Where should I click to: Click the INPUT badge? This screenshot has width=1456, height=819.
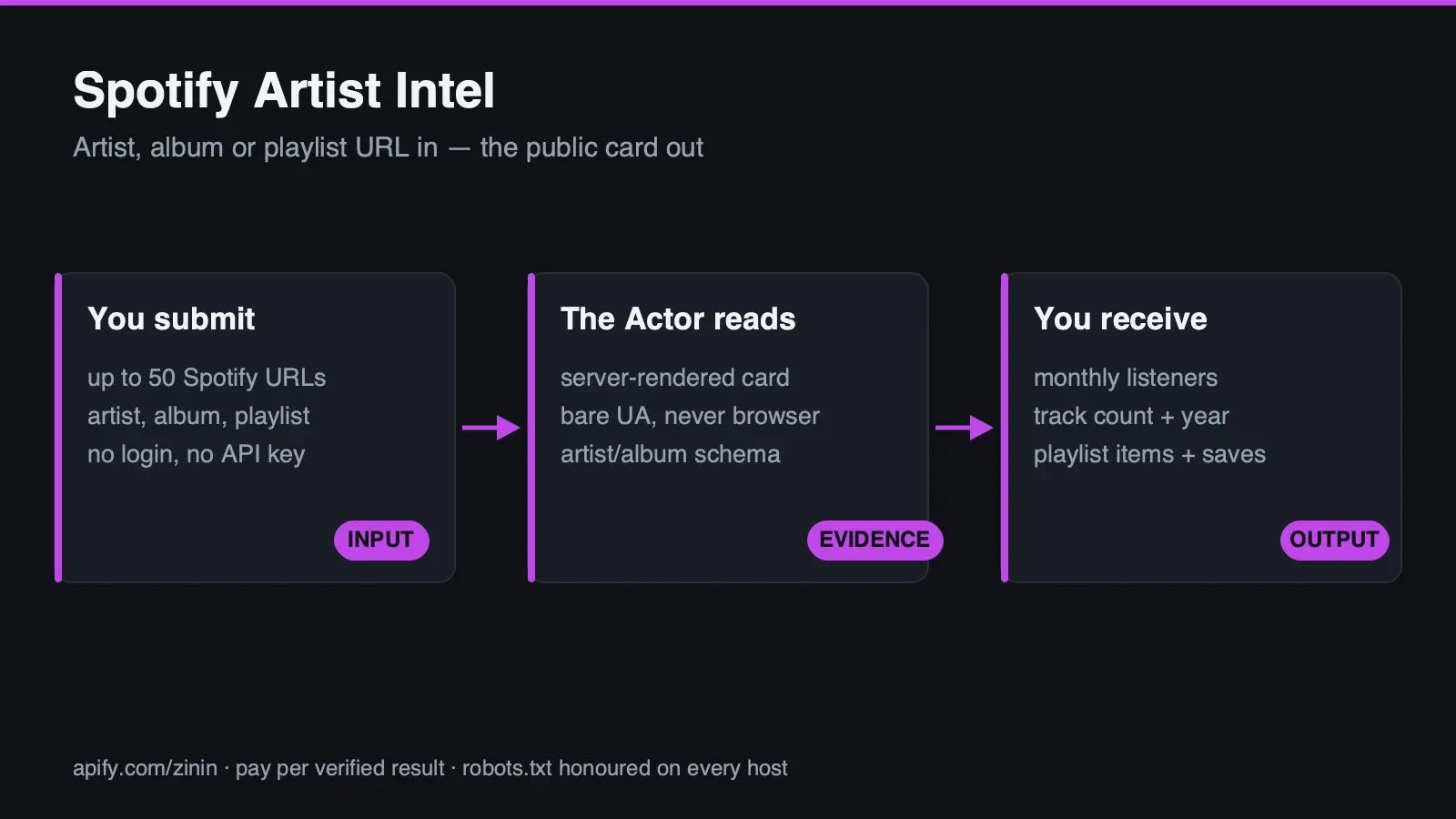pos(381,540)
